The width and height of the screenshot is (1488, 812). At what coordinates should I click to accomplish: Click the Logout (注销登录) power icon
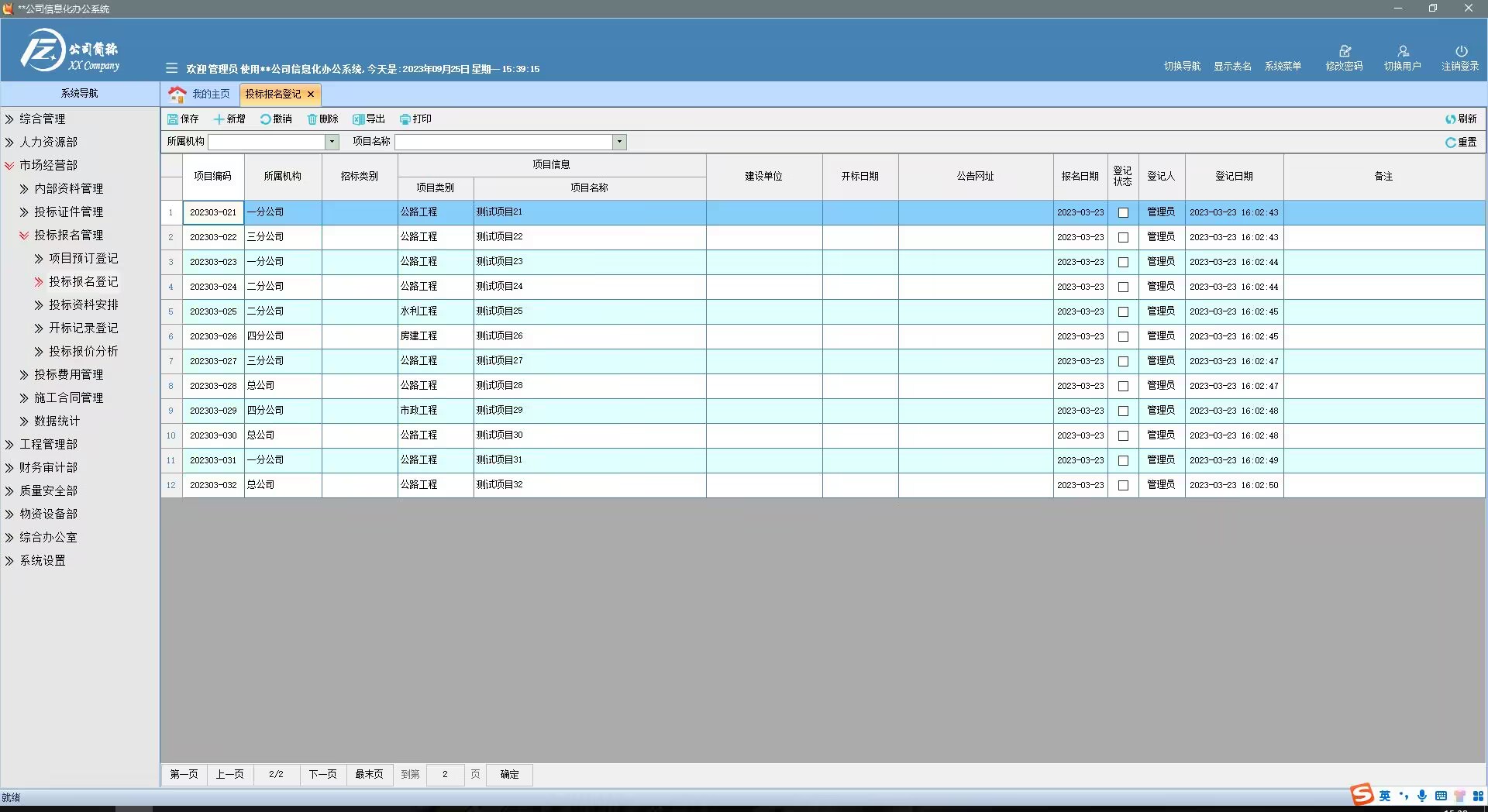tap(1461, 52)
